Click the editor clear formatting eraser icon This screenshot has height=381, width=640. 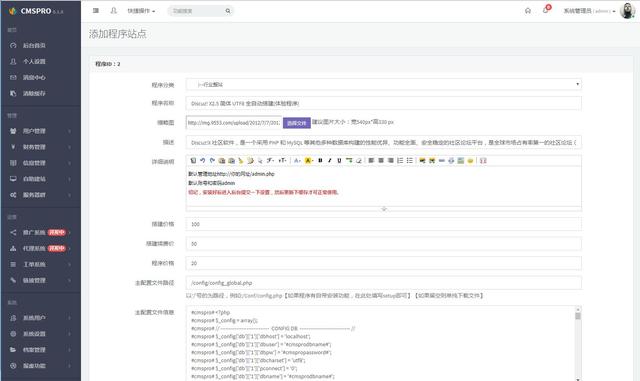pyautogui.click(x=359, y=160)
